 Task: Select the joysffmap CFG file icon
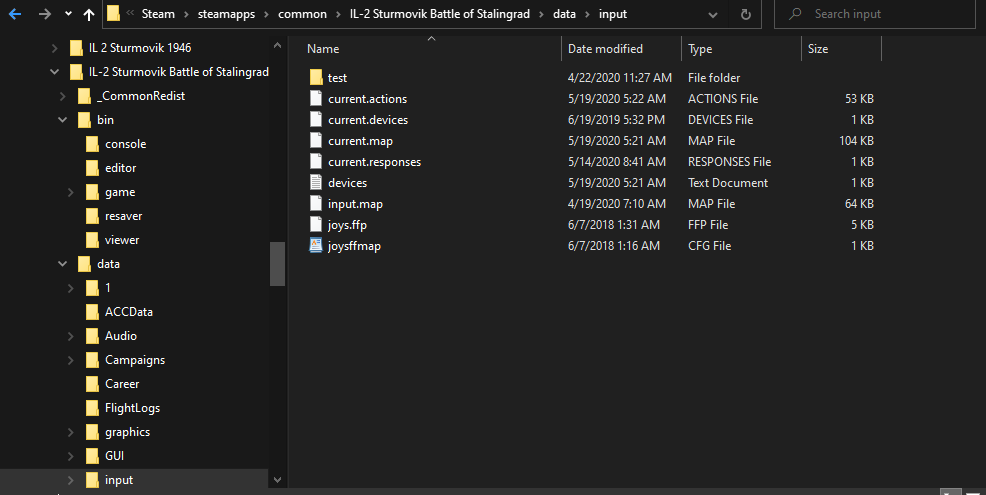(316, 245)
